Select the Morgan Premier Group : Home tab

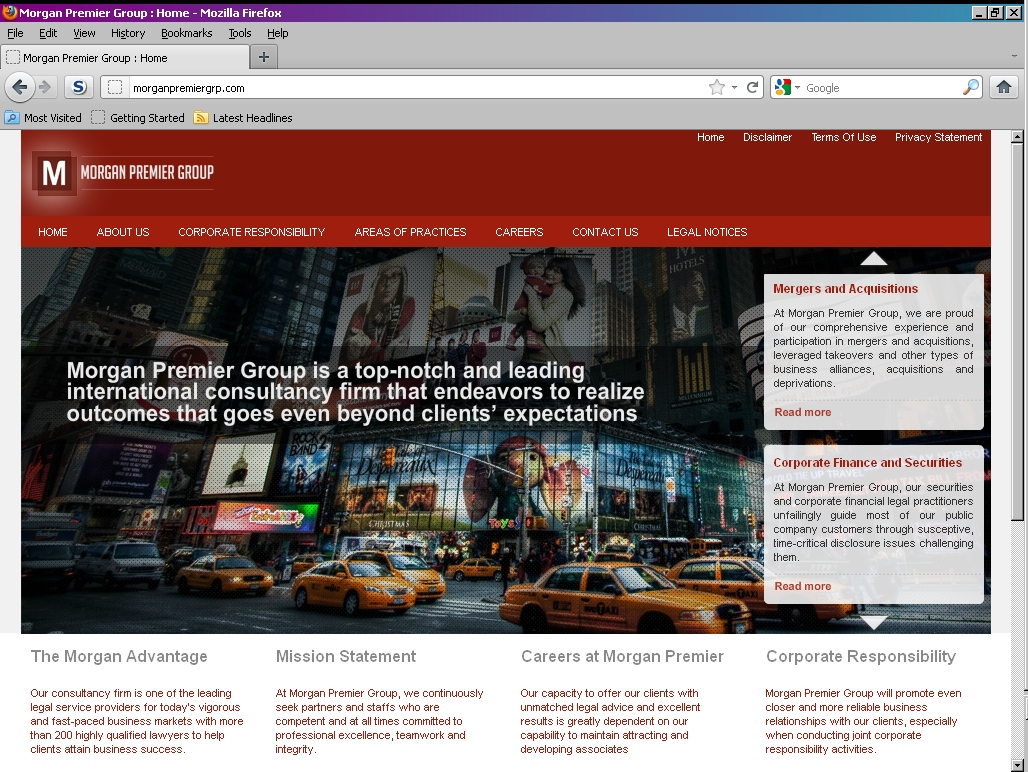click(125, 58)
